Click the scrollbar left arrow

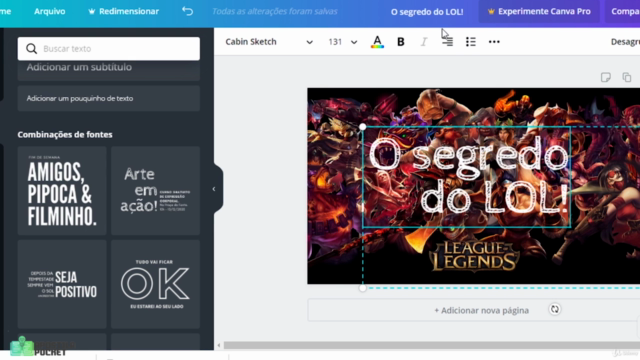click(x=219, y=345)
